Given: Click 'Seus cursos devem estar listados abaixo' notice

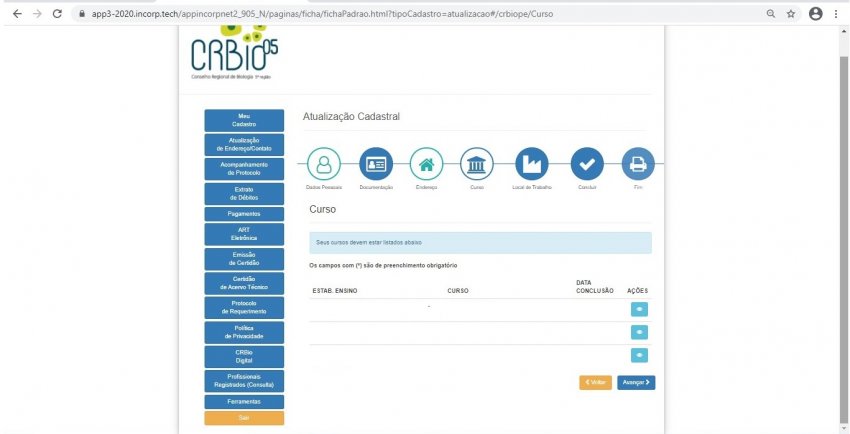Looking at the screenshot, I should pyautogui.click(x=480, y=243).
